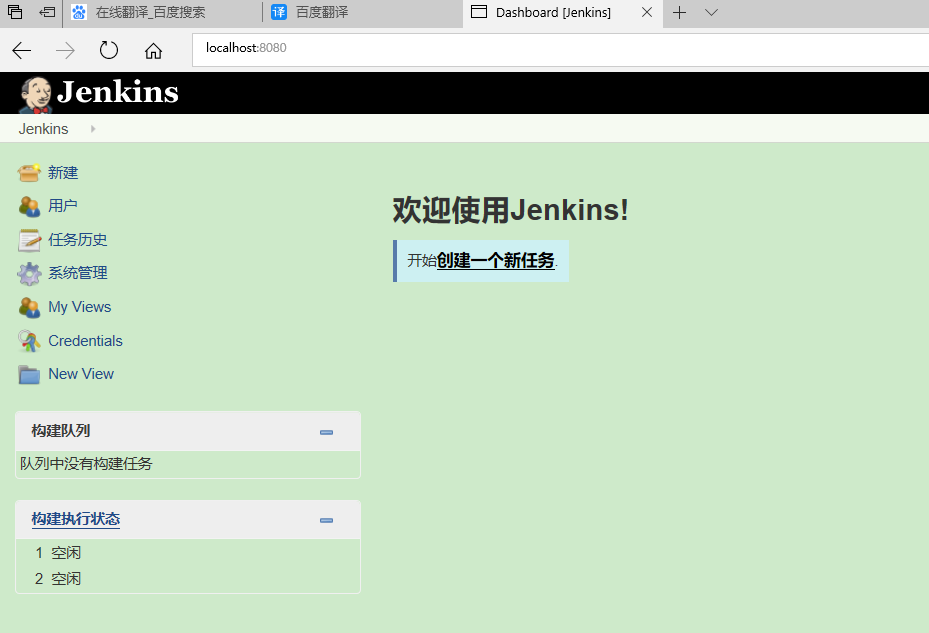The height and width of the screenshot is (633, 929).
Task: Click the set tabs aside icon
Action: pyautogui.click(x=47, y=12)
